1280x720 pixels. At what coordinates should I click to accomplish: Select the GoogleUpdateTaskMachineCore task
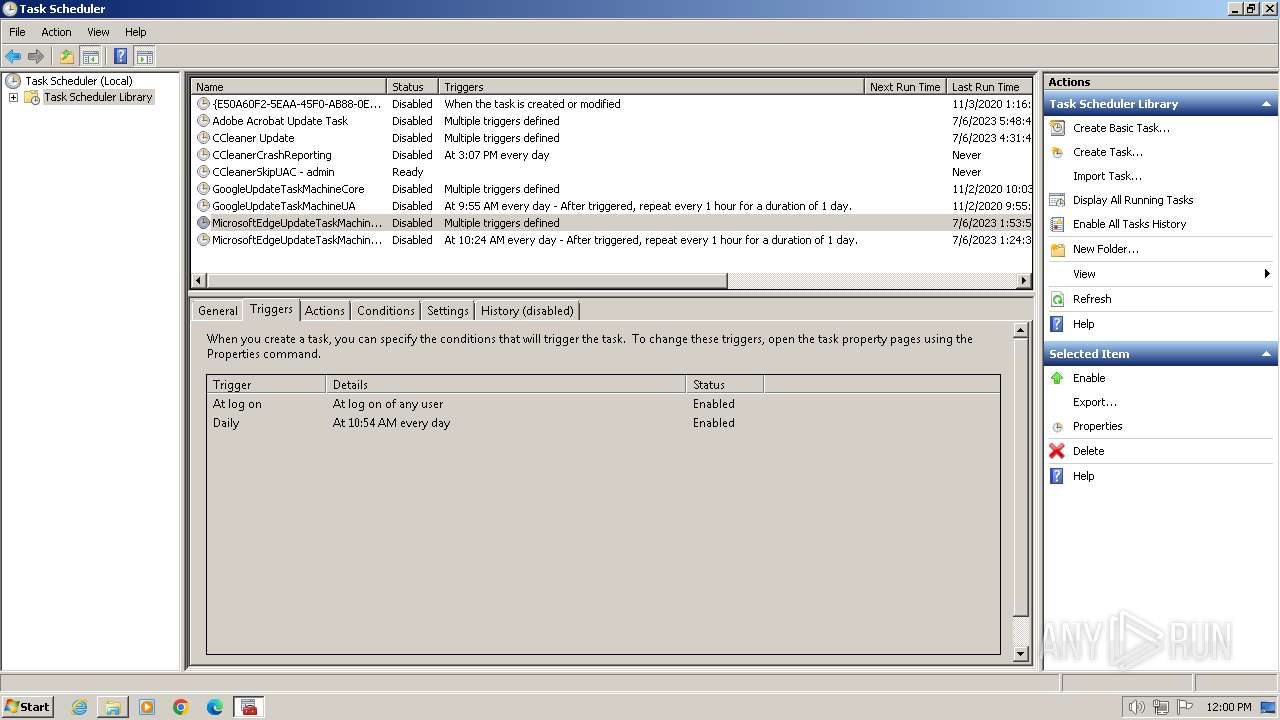pyautogui.click(x=611, y=189)
